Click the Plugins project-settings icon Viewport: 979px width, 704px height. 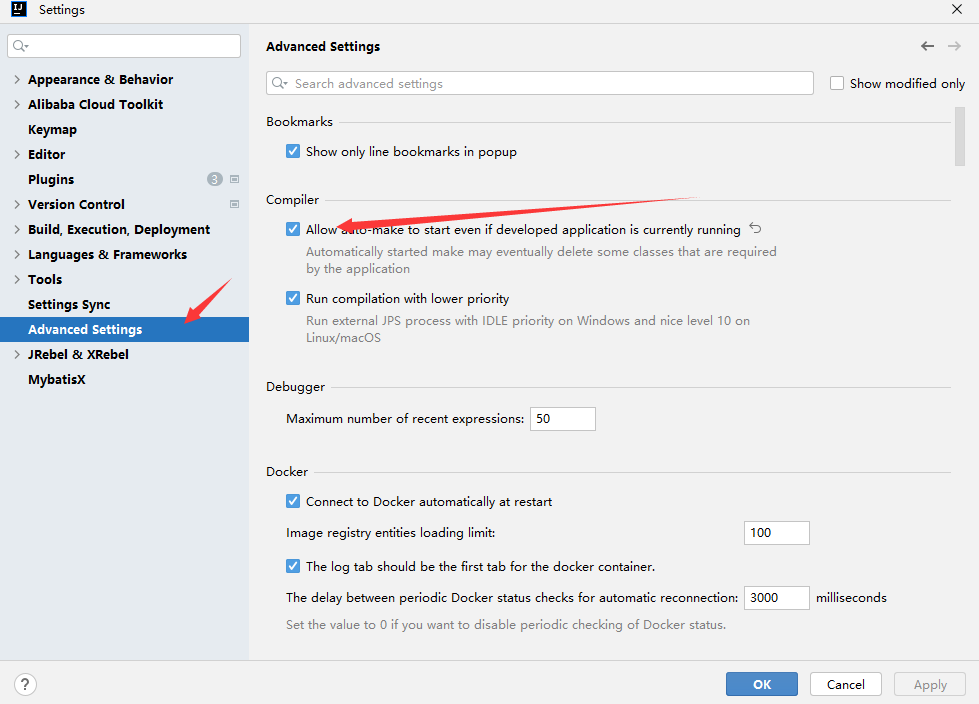coord(235,179)
